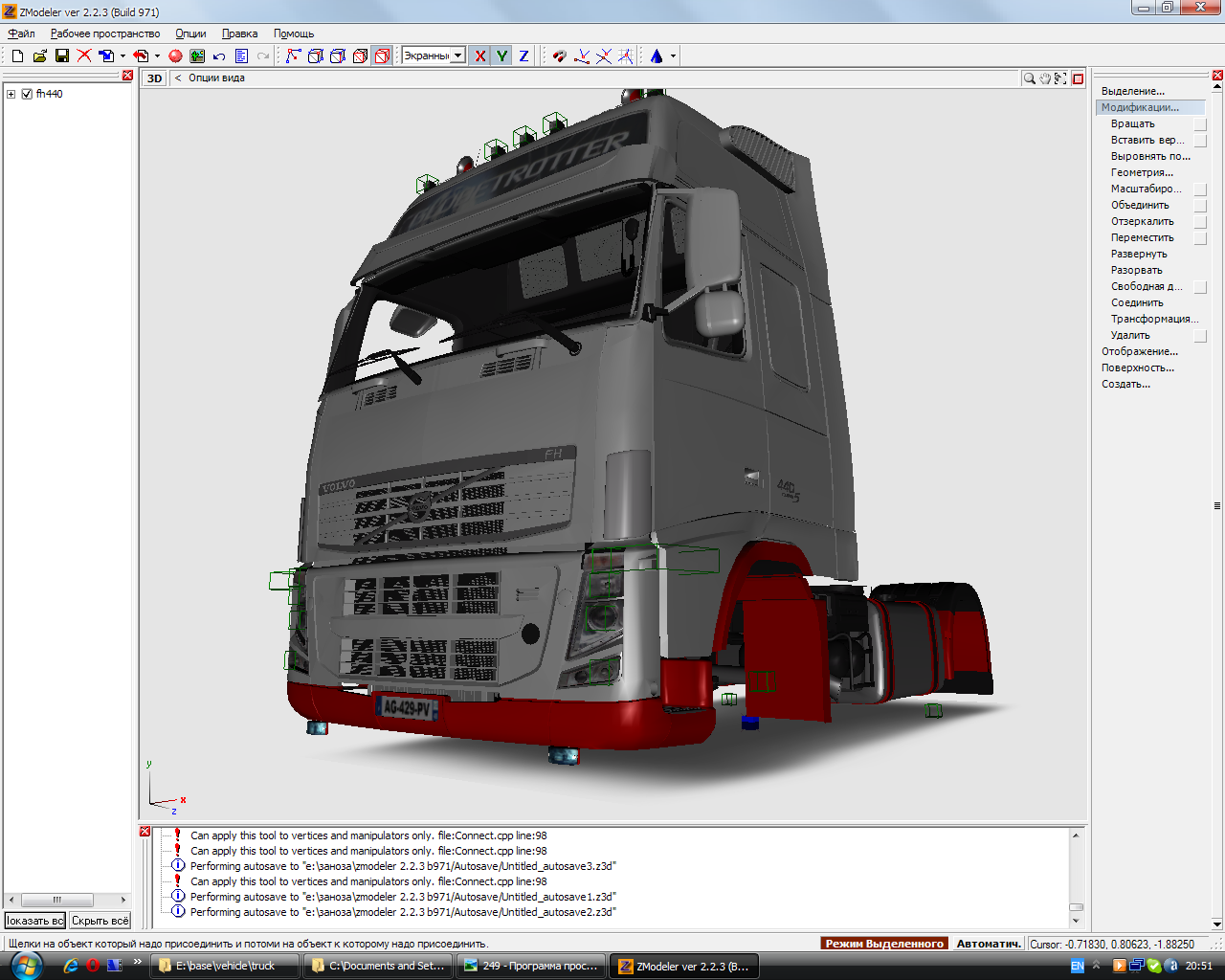Image resolution: width=1225 pixels, height=980 pixels.
Task: Click the undo arrow icon
Action: click(219, 56)
